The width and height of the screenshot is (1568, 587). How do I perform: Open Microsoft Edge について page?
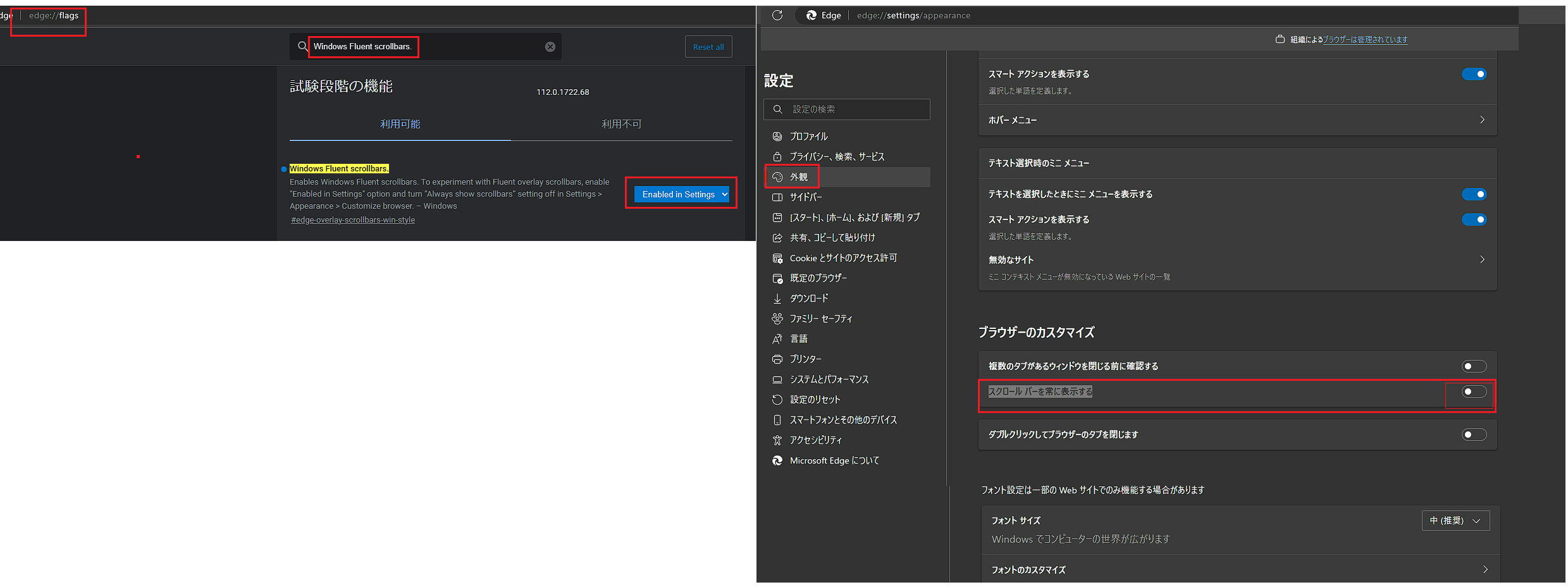pyautogui.click(x=847, y=460)
